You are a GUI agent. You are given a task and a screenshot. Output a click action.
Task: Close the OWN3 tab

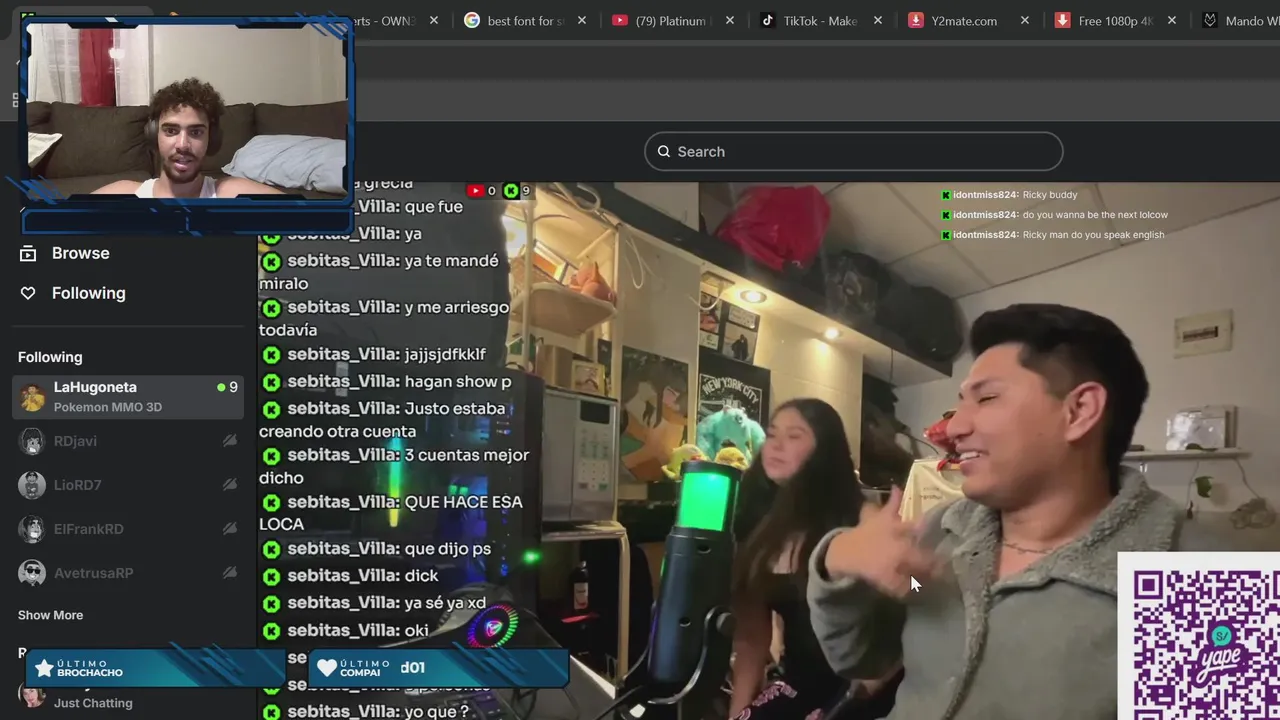pos(434,20)
